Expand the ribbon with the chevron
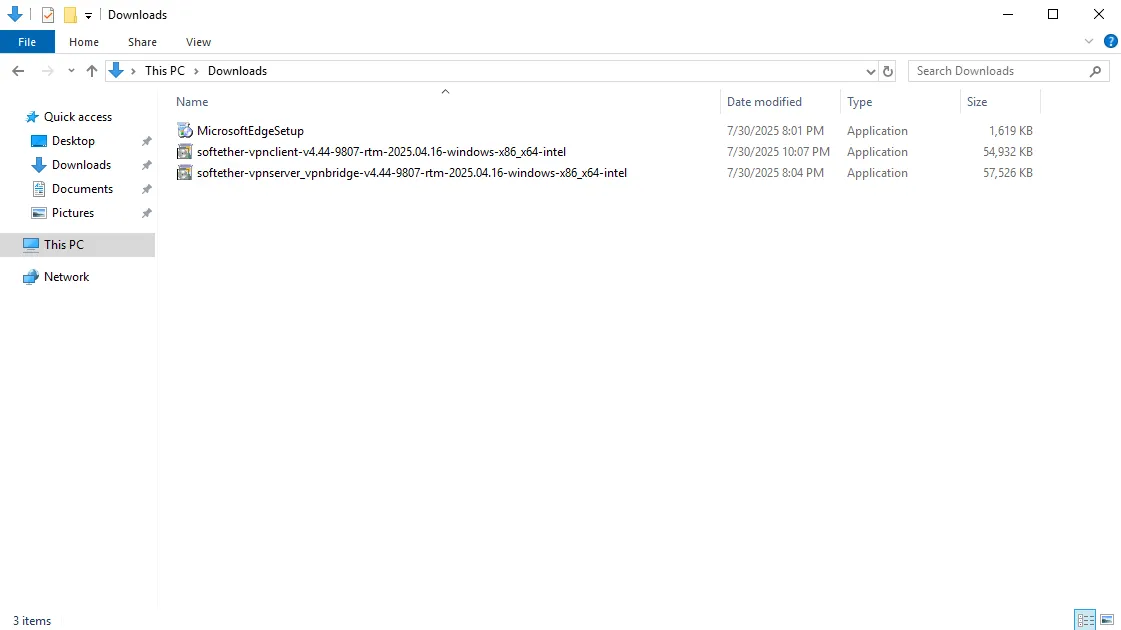This screenshot has width=1121, height=630. (x=1089, y=42)
